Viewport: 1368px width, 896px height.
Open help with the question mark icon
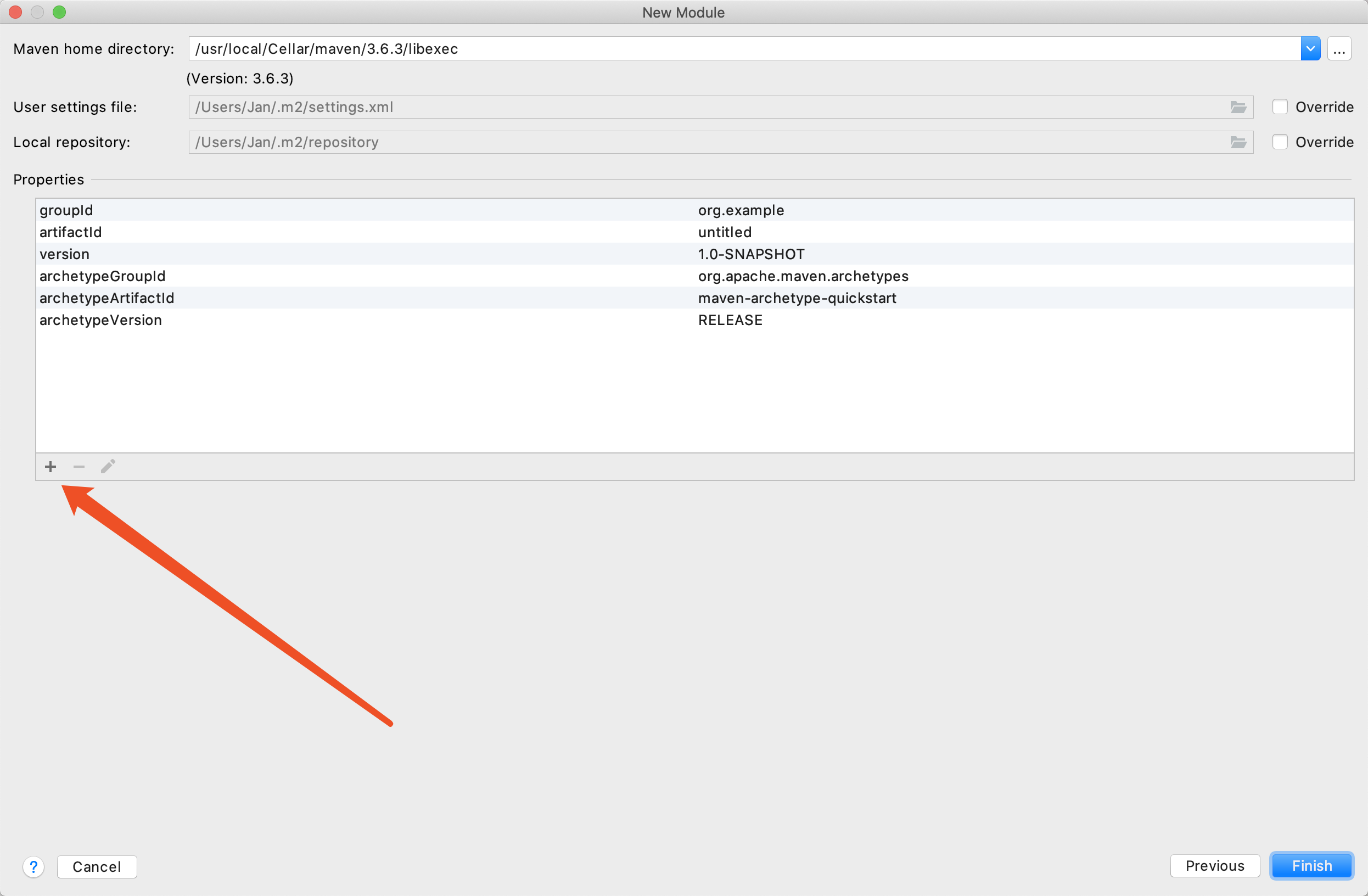coord(33,866)
